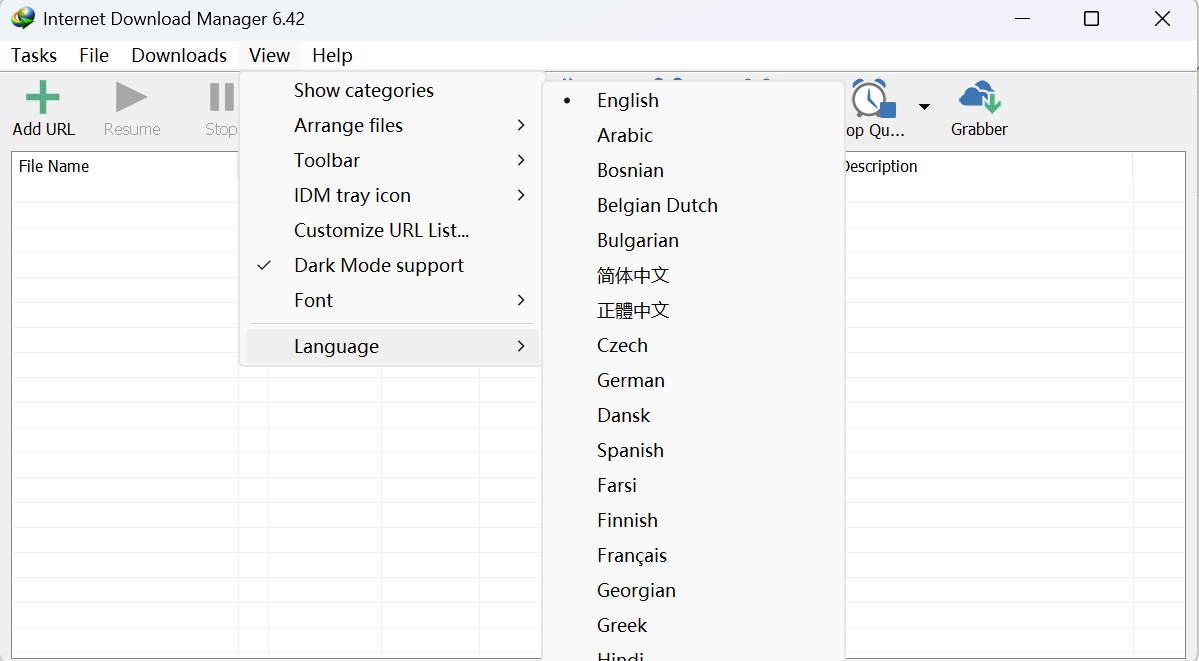
Task: Select Dansk language
Action: point(693,415)
